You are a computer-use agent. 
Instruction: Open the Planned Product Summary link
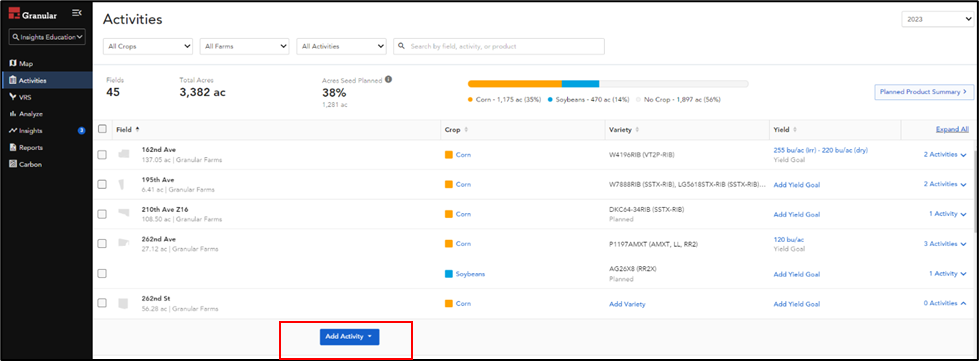pos(924,92)
